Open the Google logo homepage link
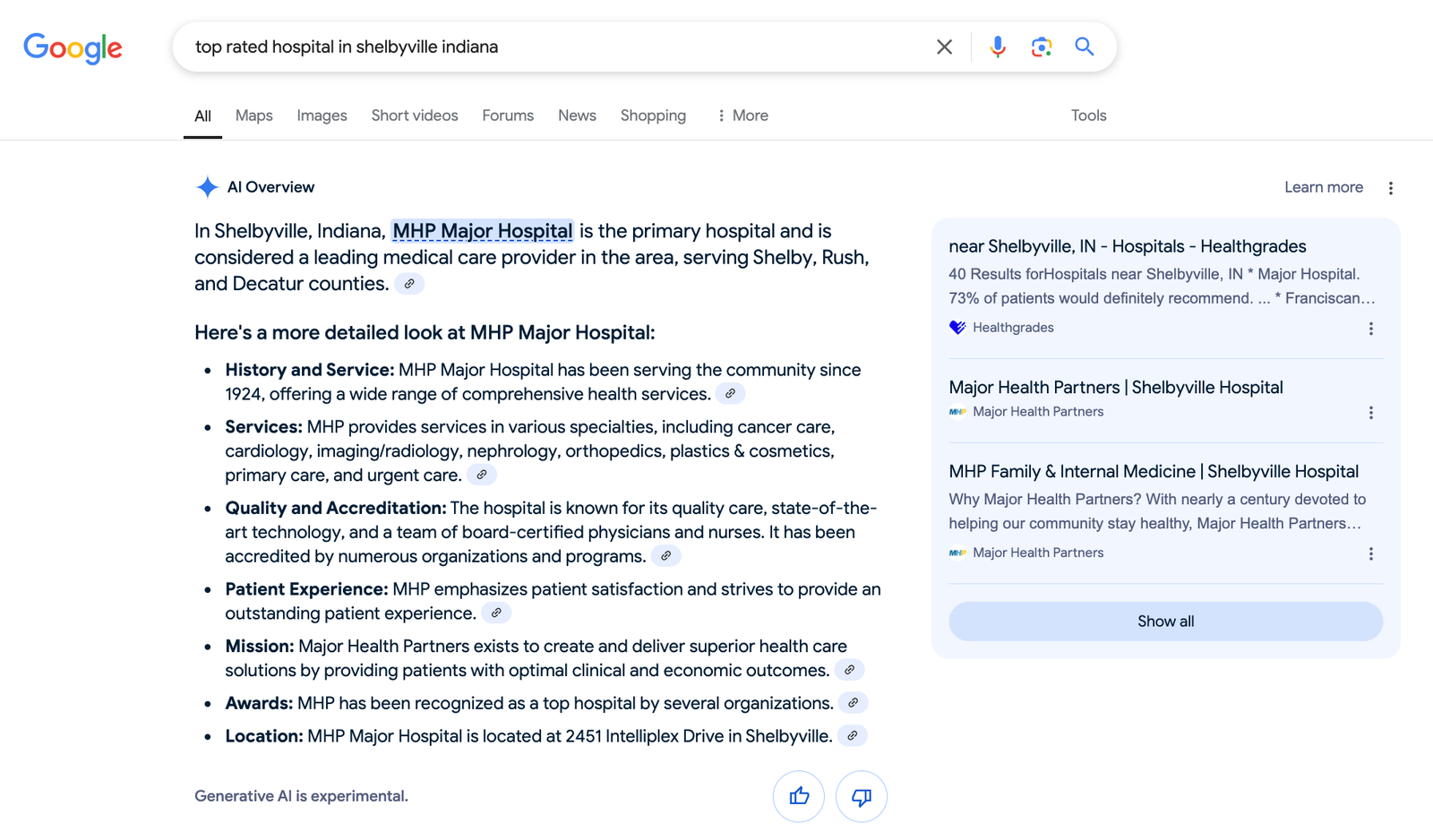Viewport: 1433px width, 840px height. click(73, 47)
